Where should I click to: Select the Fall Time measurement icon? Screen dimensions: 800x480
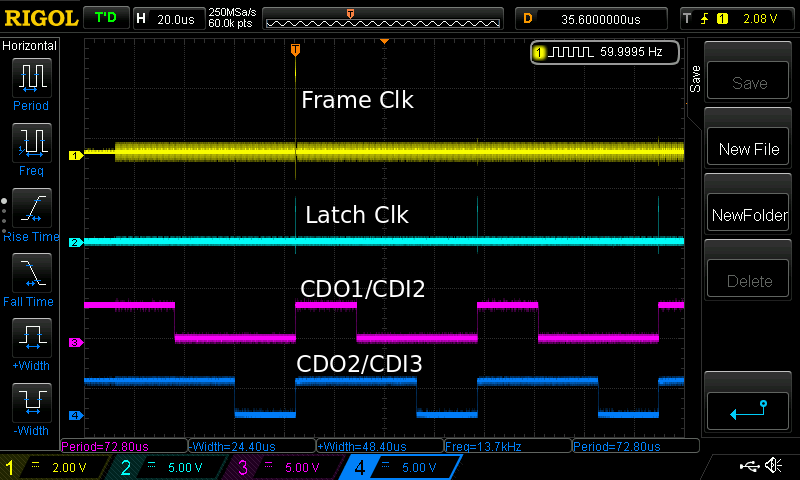pos(32,273)
